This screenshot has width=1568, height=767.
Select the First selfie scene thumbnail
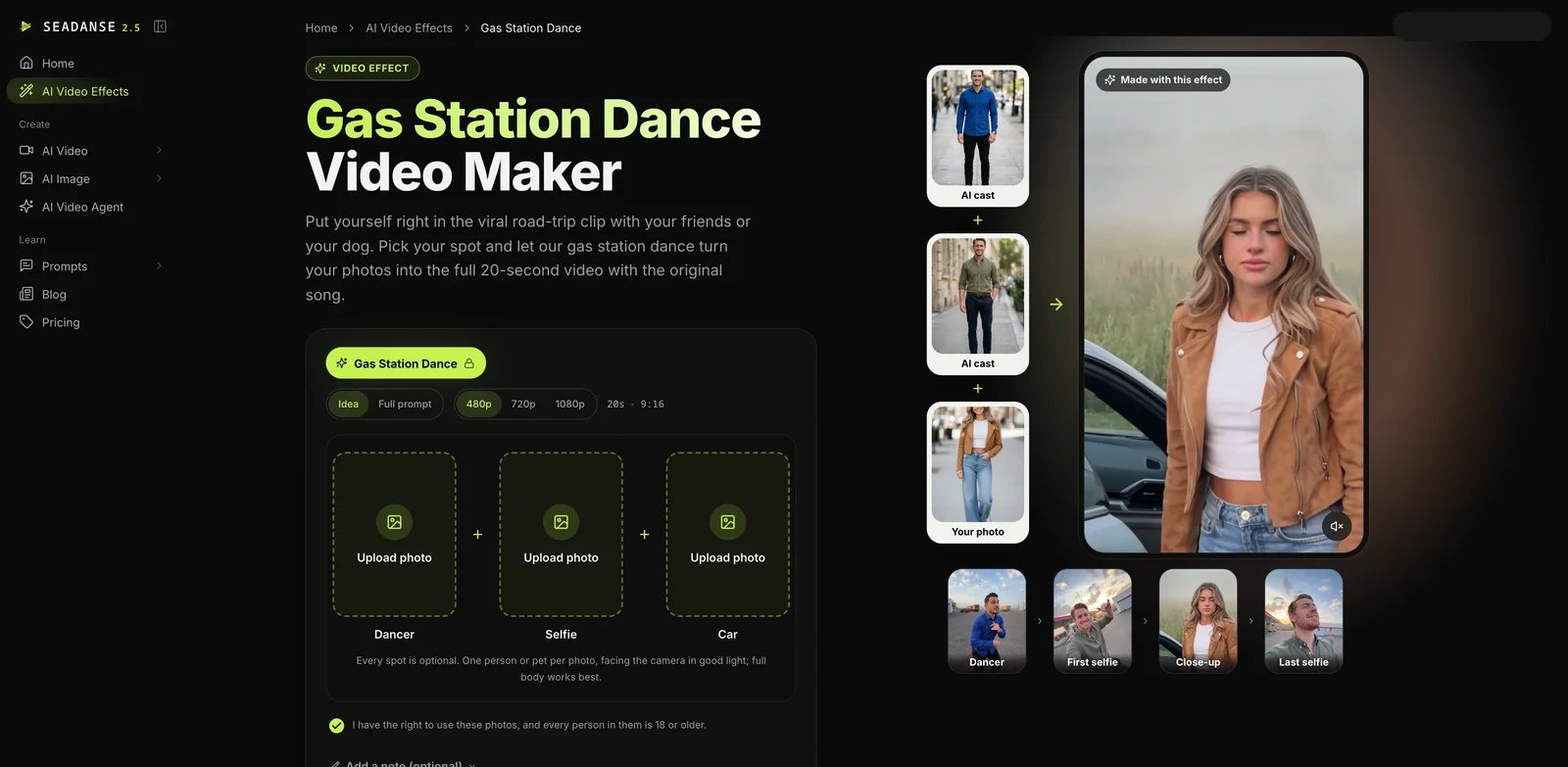pyautogui.click(x=1093, y=621)
